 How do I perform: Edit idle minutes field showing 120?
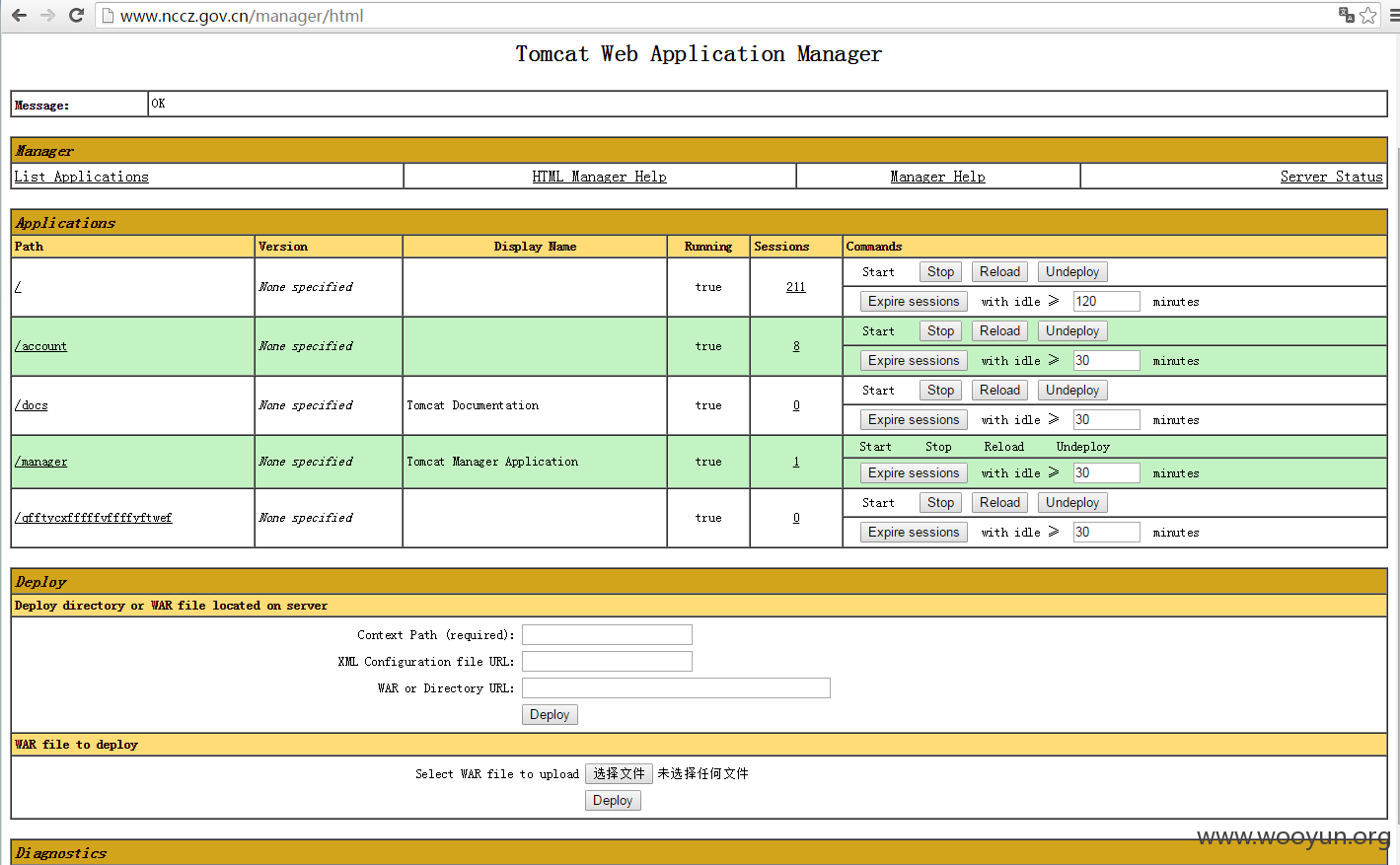(1106, 302)
